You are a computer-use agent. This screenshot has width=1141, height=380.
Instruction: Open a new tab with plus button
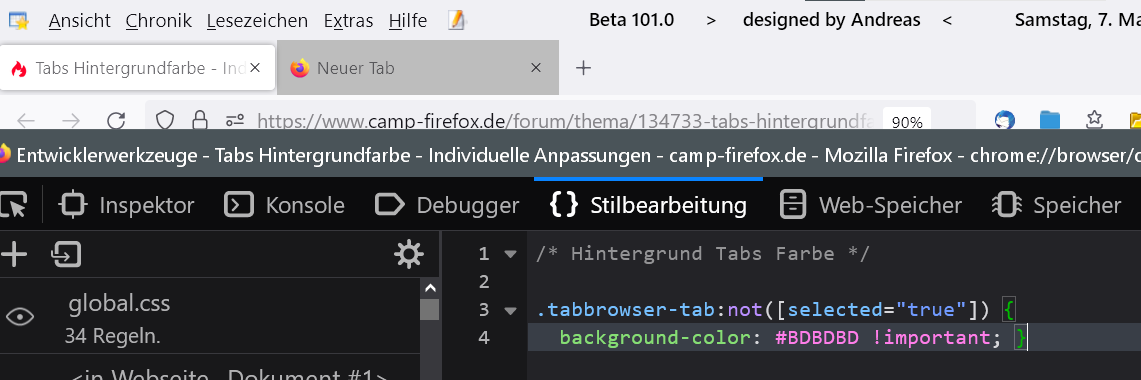click(583, 68)
